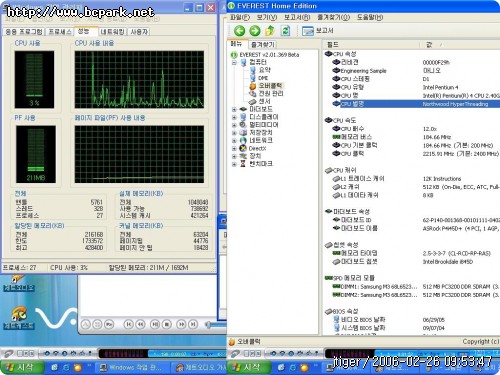This screenshot has width=500, height=375.
Task: Select the DIMM2: Samsung M3 68L6523 row
Action: click(x=415, y=295)
